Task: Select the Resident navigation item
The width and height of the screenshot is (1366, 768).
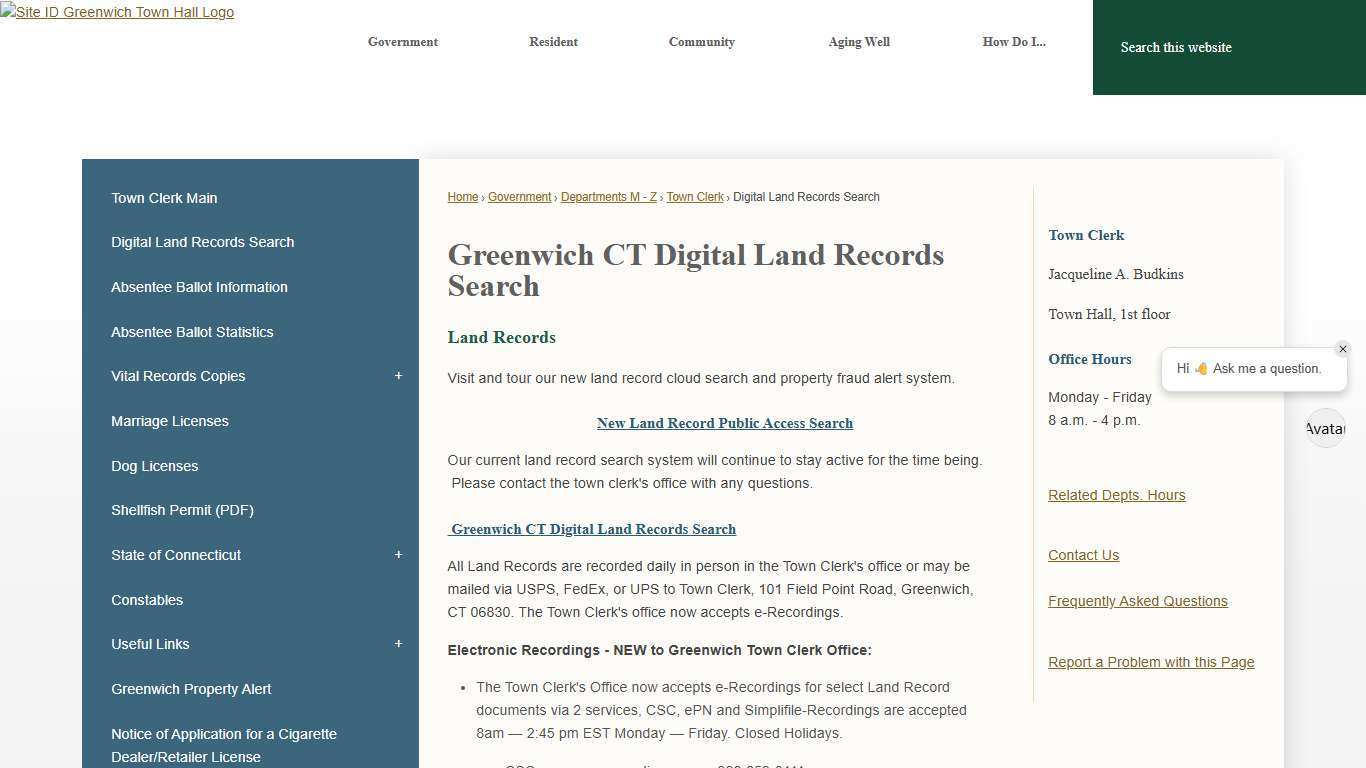Action: click(x=553, y=42)
